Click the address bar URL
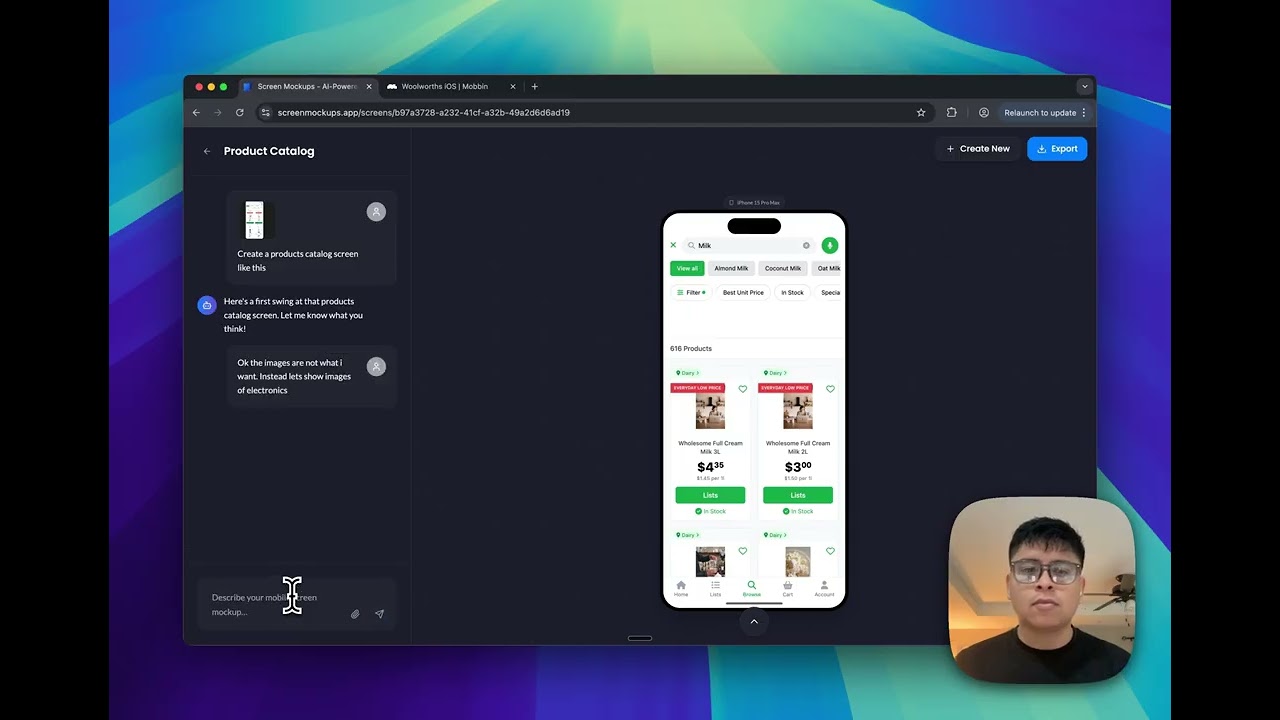The height and width of the screenshot is (720, 1280). pos(424,113)
